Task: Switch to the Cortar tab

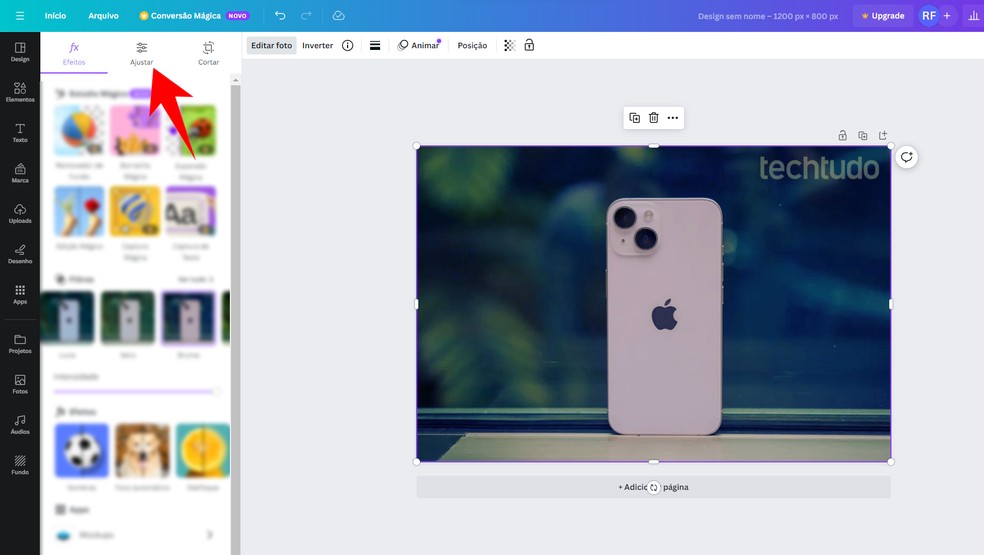Action: (208, 53)
